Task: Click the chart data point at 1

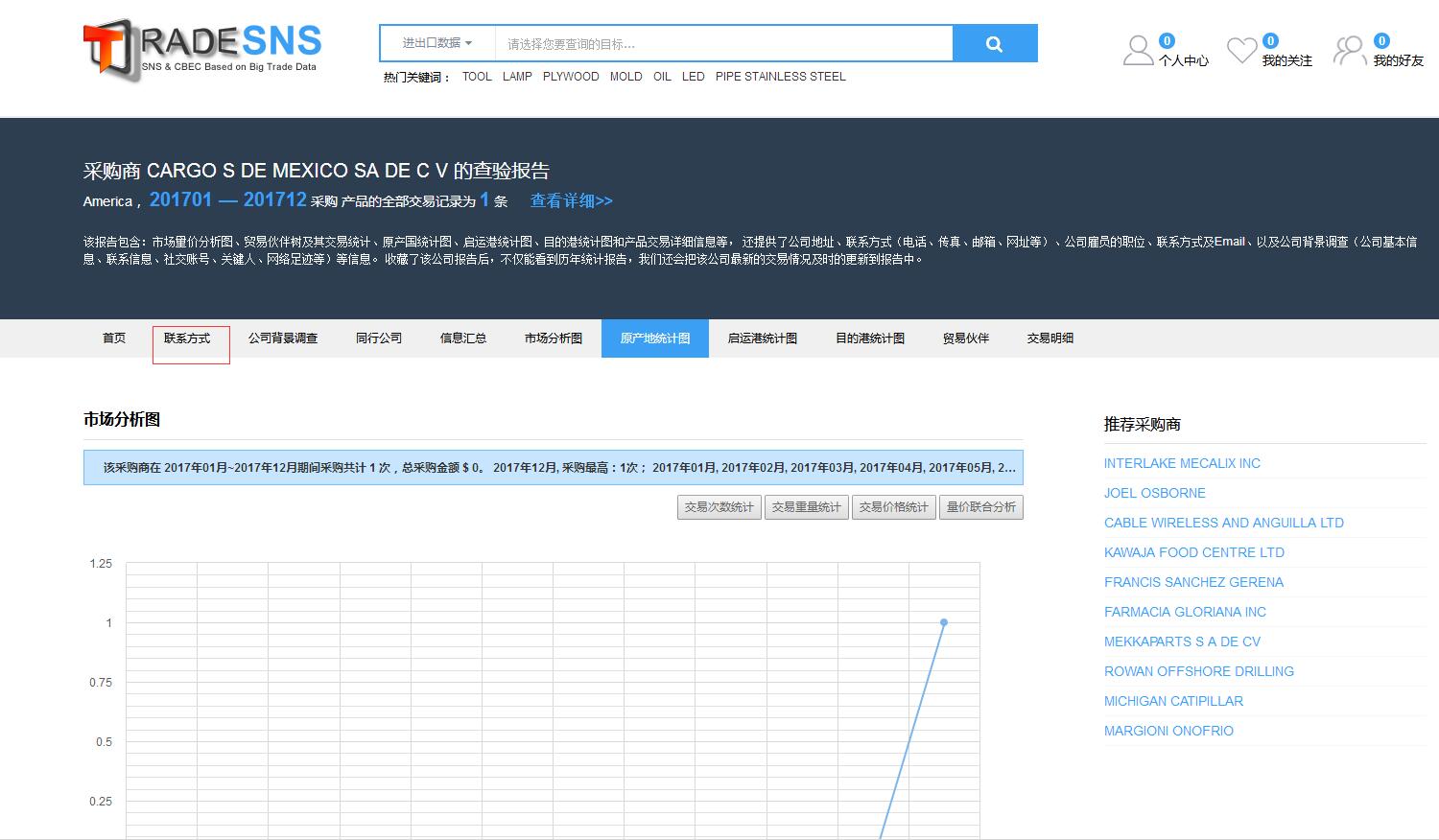Action: 944,622
